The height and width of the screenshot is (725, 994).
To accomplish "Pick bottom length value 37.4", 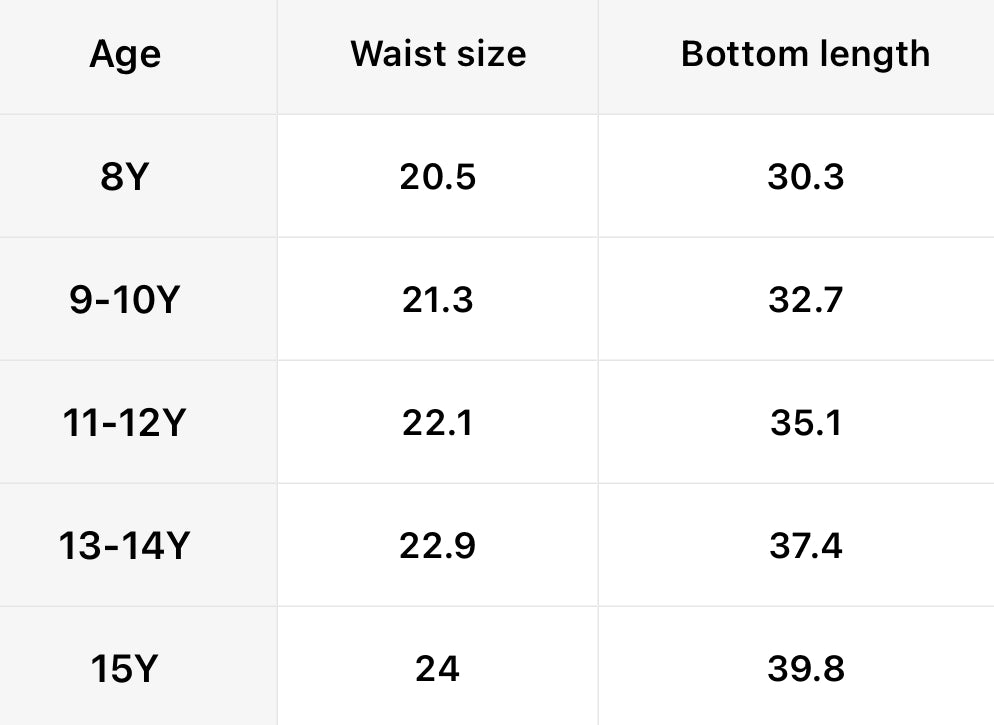I will pyautogui.click(x=805, y=546).
